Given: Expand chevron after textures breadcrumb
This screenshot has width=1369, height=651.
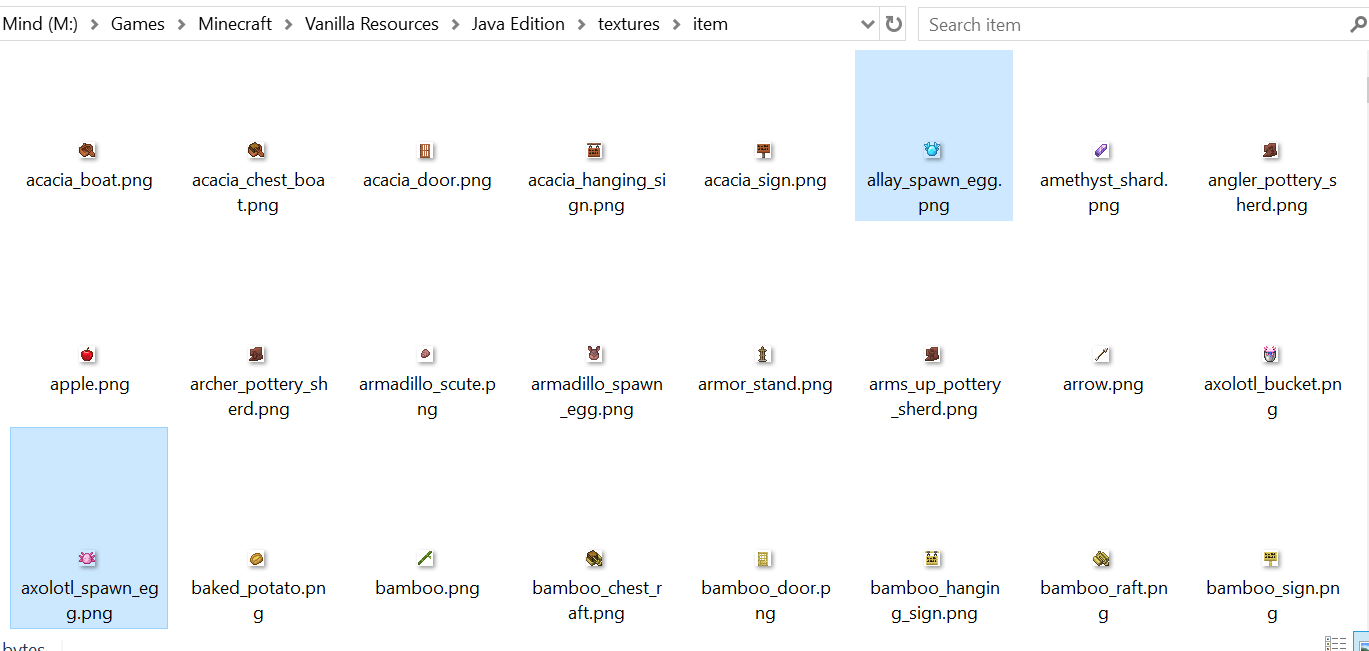Looking at the screenshot, I should [x=676, y=24].
